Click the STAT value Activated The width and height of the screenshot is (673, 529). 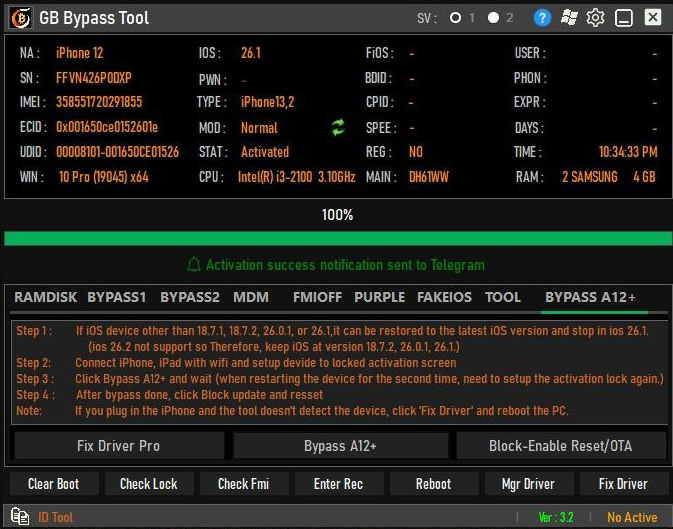pyautogui.click(x=265, y=152)
